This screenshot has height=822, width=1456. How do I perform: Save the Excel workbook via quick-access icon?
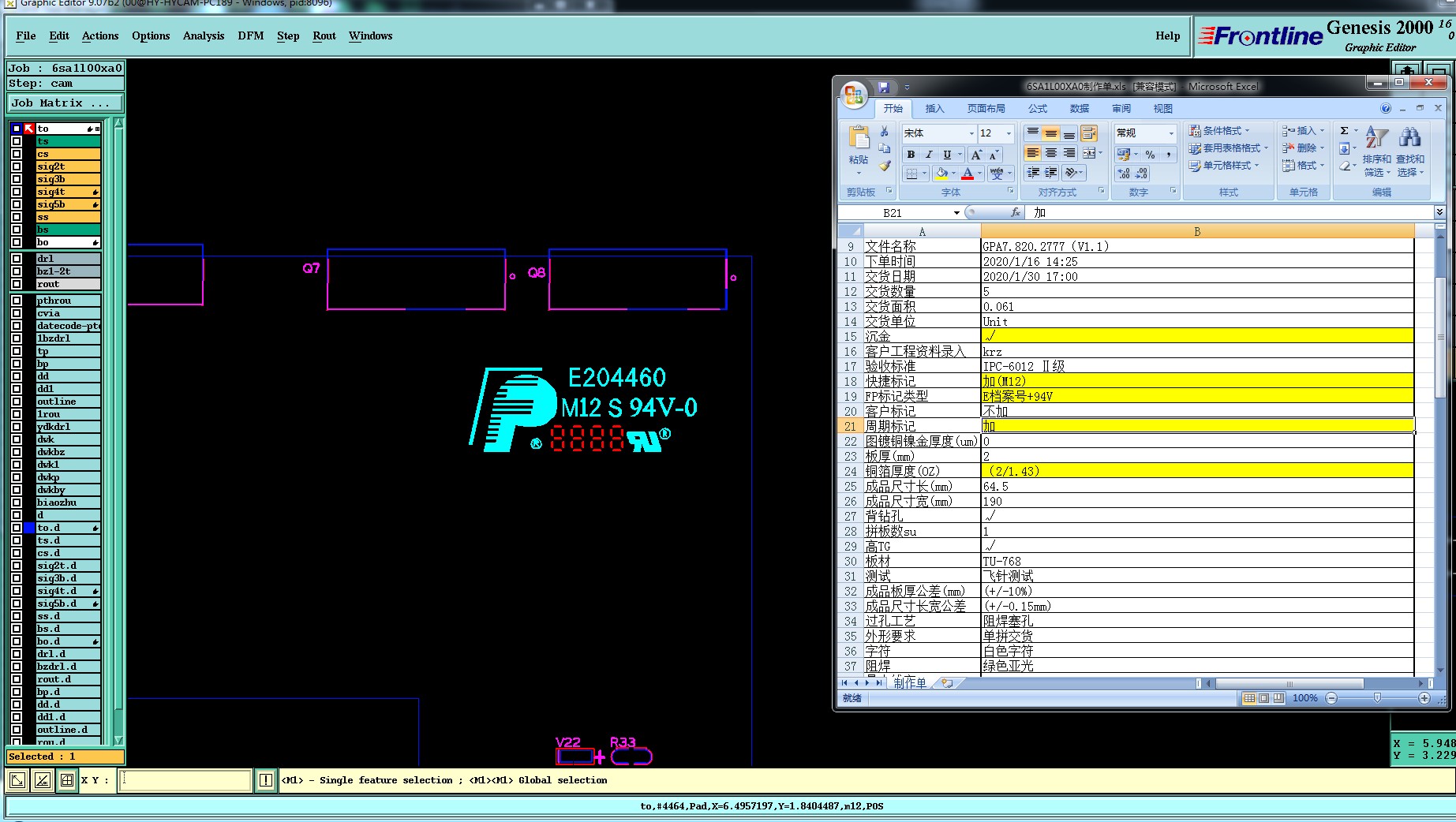(884, 87)
